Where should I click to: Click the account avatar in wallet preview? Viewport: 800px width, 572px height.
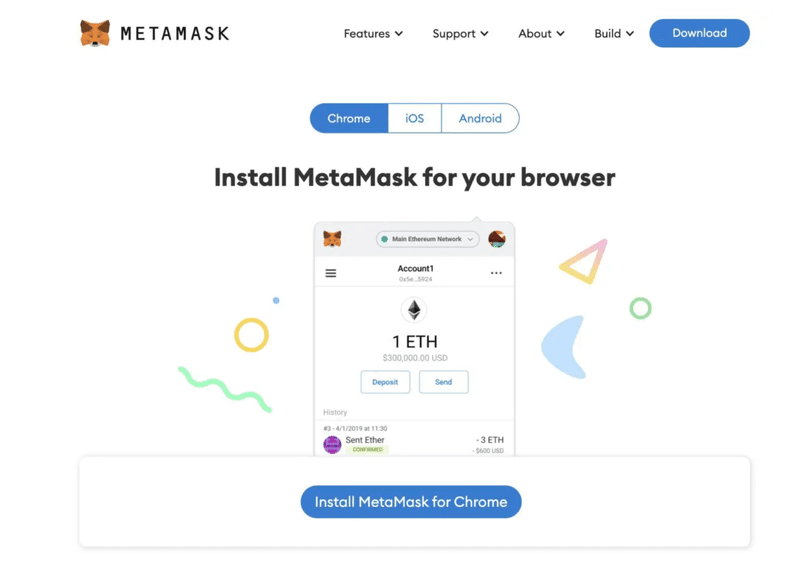[x=497, y=239]
